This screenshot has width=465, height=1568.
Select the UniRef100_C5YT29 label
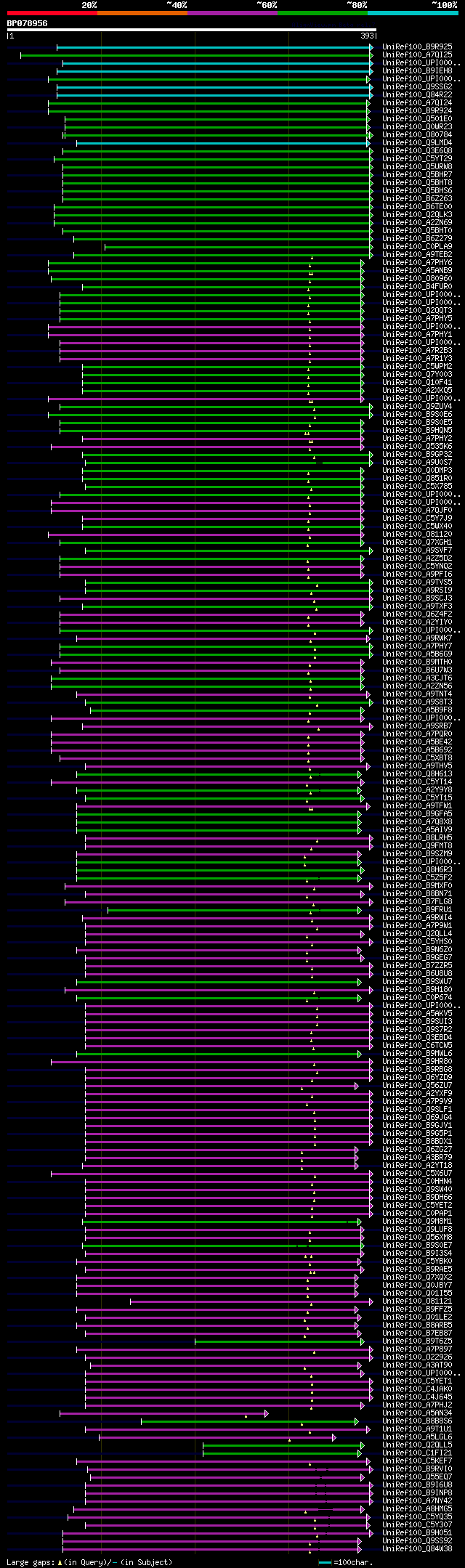[417, 158]
